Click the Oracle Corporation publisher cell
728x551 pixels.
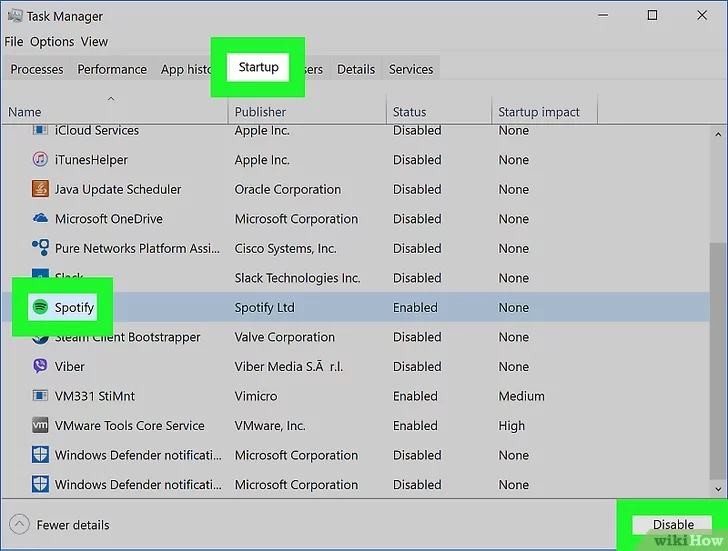tap(287, 189)
